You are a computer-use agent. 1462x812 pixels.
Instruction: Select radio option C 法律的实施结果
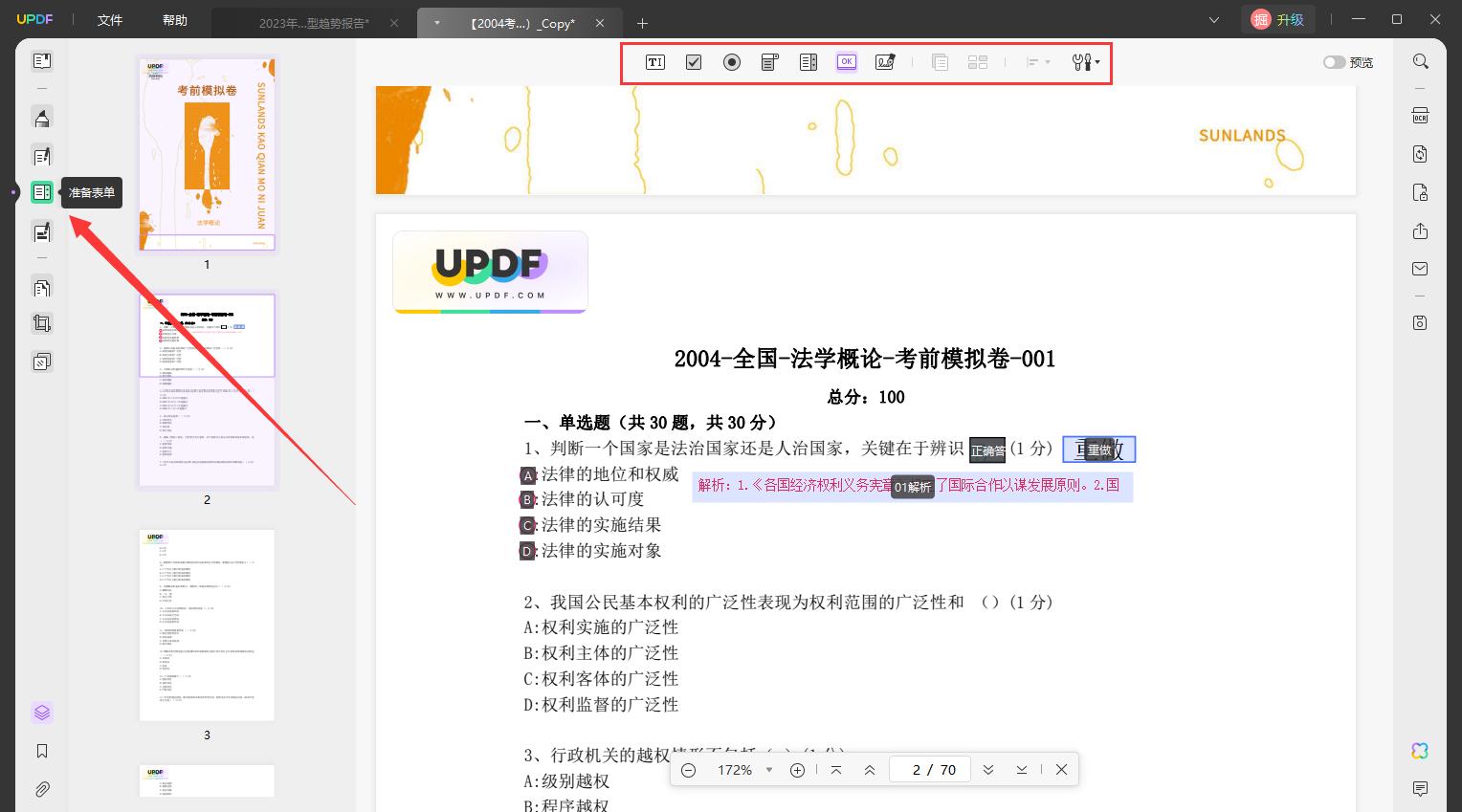527,525
